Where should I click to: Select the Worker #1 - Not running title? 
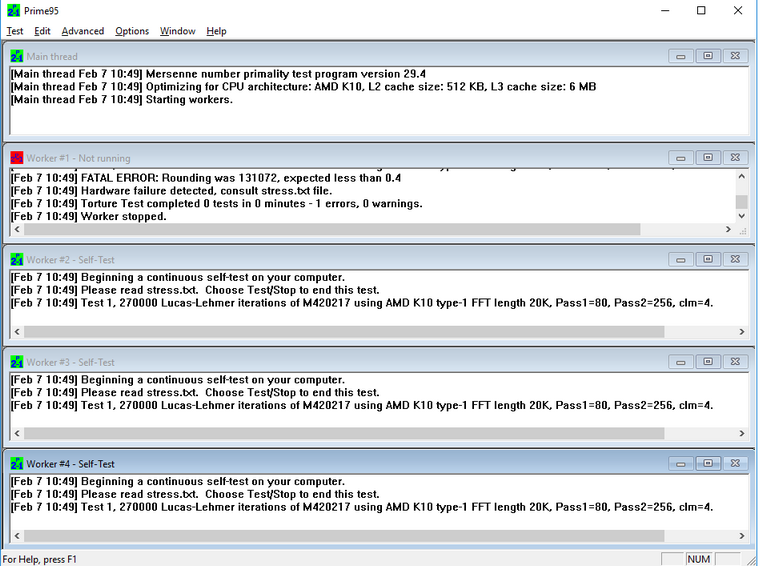click(78, 158)
